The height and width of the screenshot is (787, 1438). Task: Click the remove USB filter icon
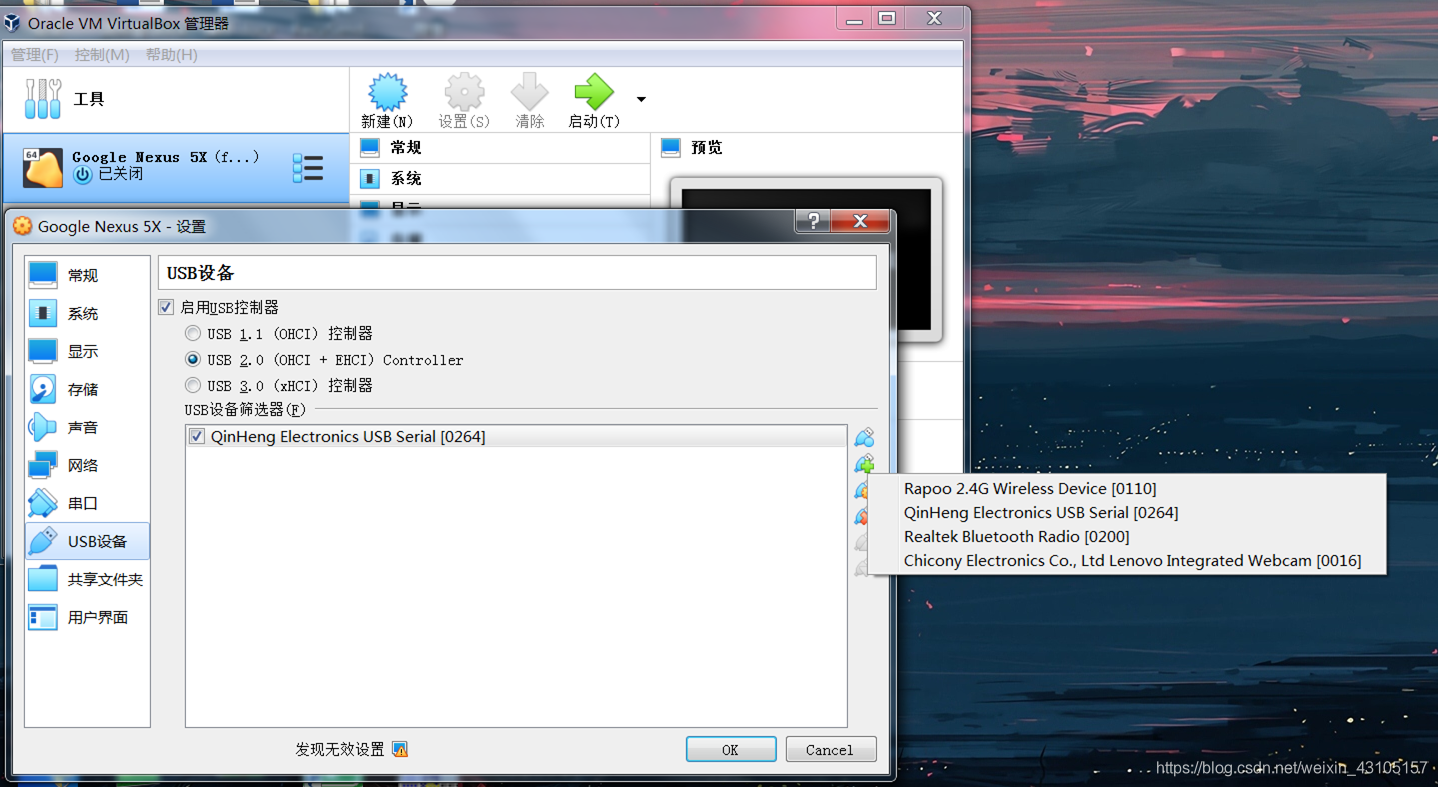point(860,516)
